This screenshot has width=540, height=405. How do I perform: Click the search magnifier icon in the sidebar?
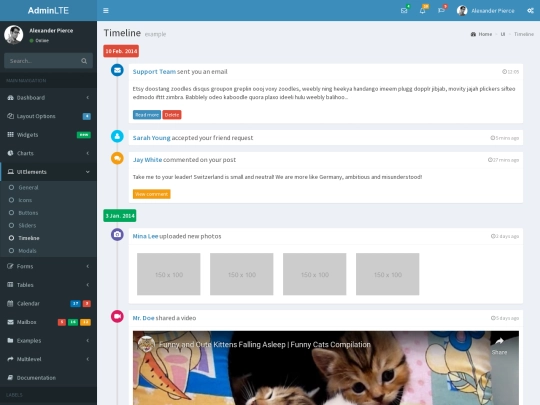tap(84, 61)
